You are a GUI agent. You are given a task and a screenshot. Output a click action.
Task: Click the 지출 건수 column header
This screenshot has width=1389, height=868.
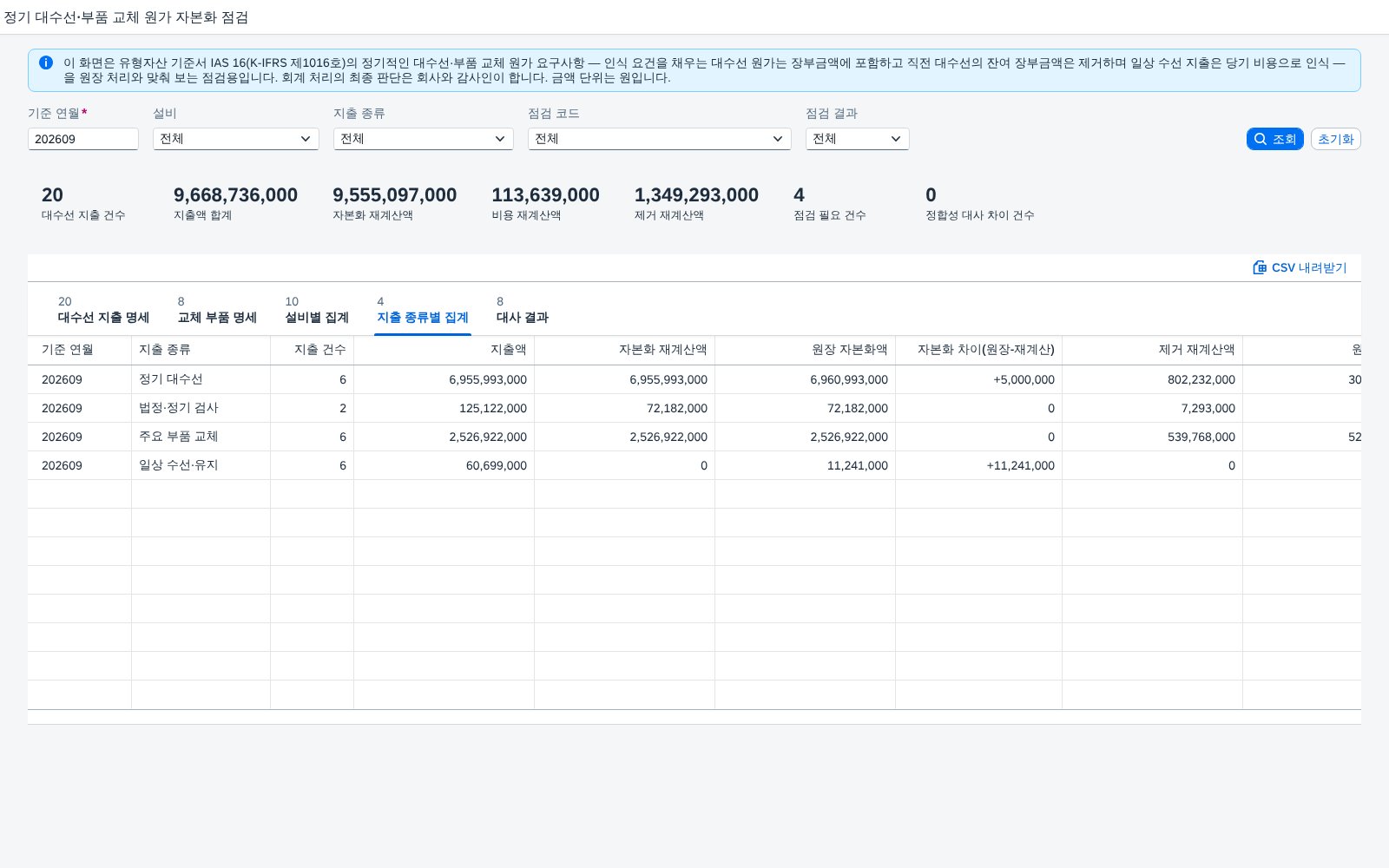tap(313, 350)
